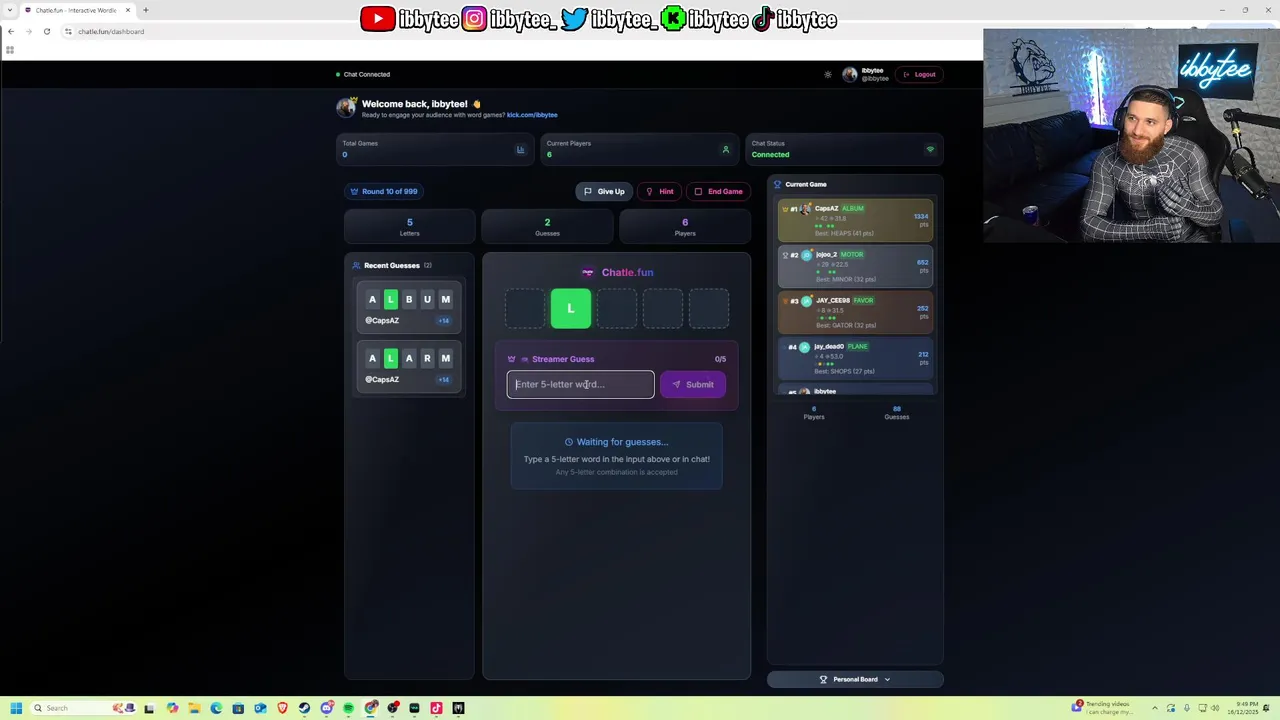Select JAY_CEE98 rank #3 leaderboard card
Screen dimensions: 1280x720
click(855, 313)
